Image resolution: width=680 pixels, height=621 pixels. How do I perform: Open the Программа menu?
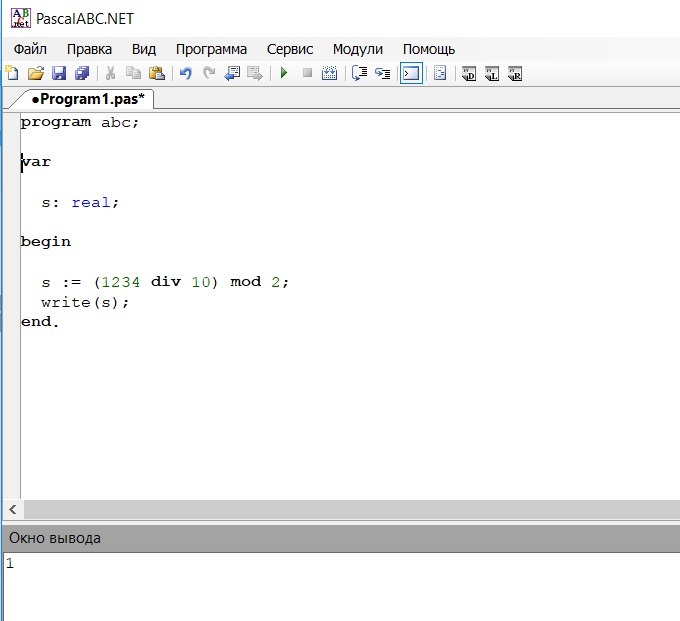pyautogui.click(x=211, y=49)
